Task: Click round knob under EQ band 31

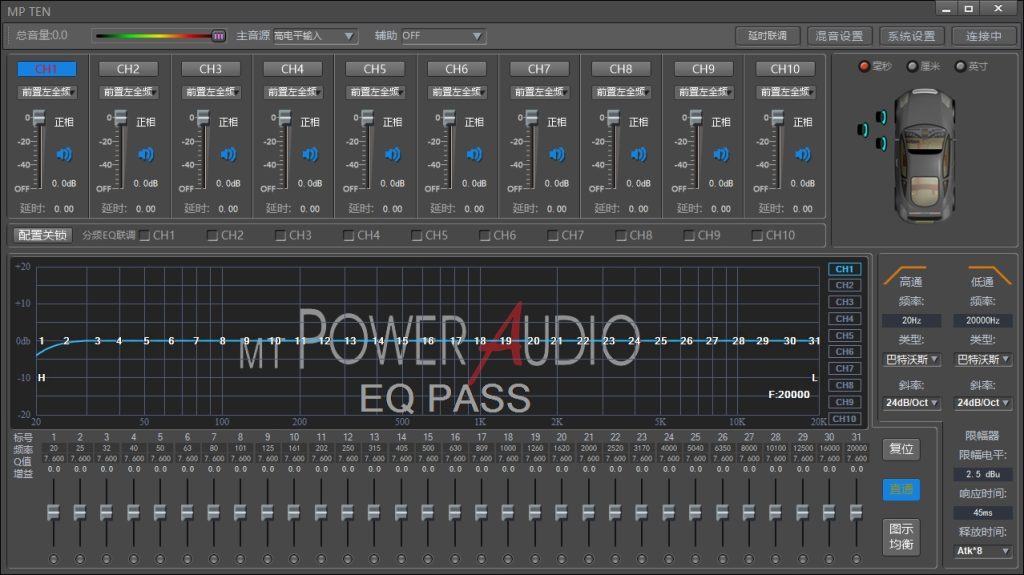Action: [856, 559]
